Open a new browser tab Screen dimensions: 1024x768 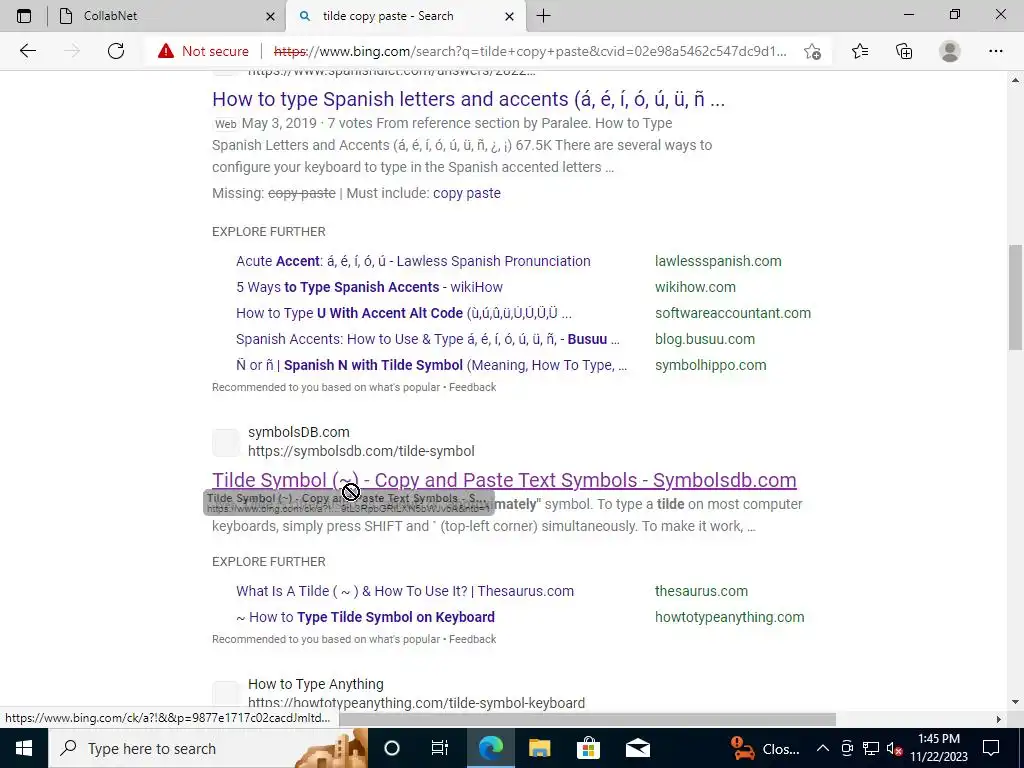[543, 16]
